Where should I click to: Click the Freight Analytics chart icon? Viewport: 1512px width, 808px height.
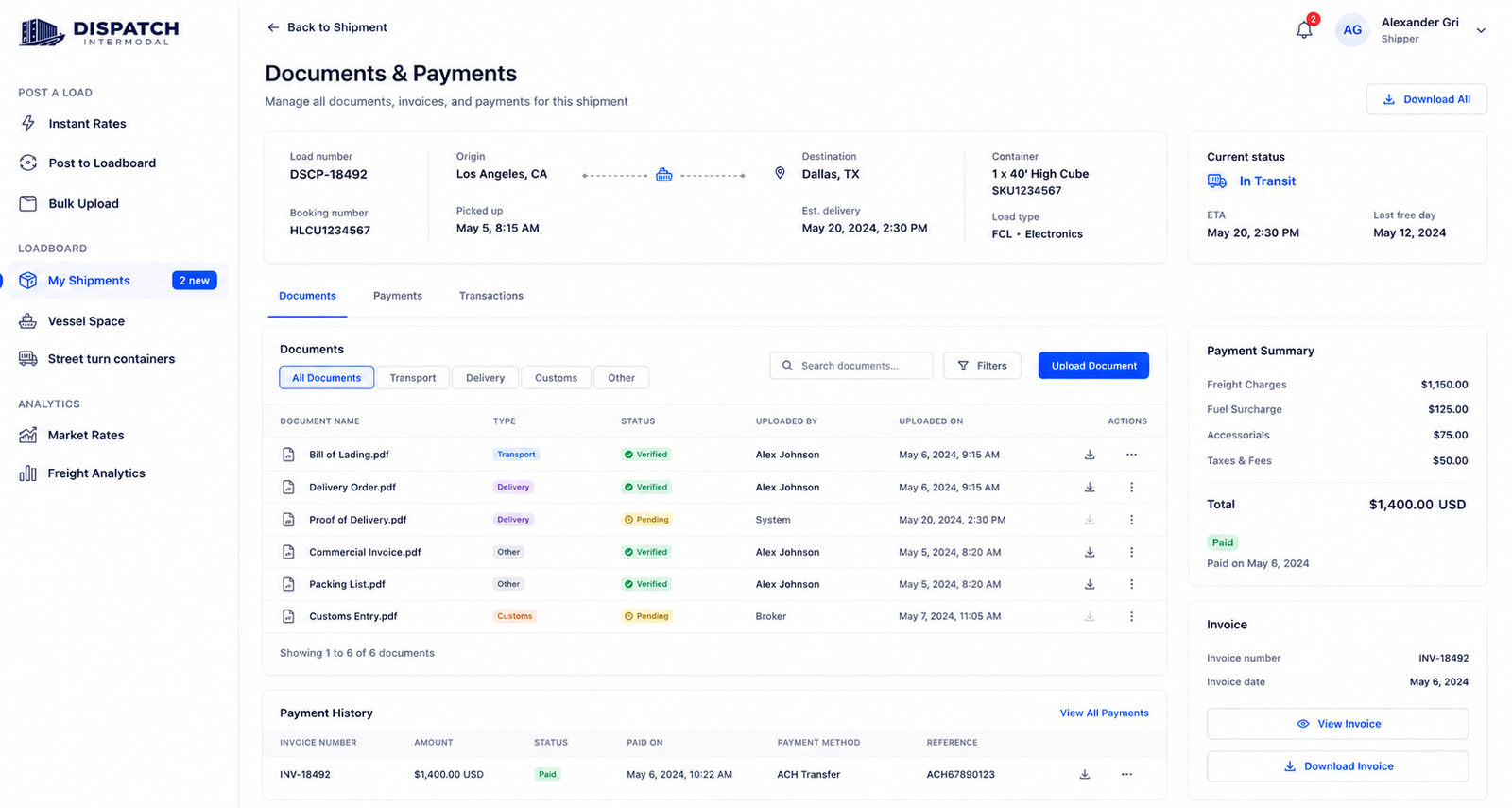pyautogui.click(x=28, y=473)
